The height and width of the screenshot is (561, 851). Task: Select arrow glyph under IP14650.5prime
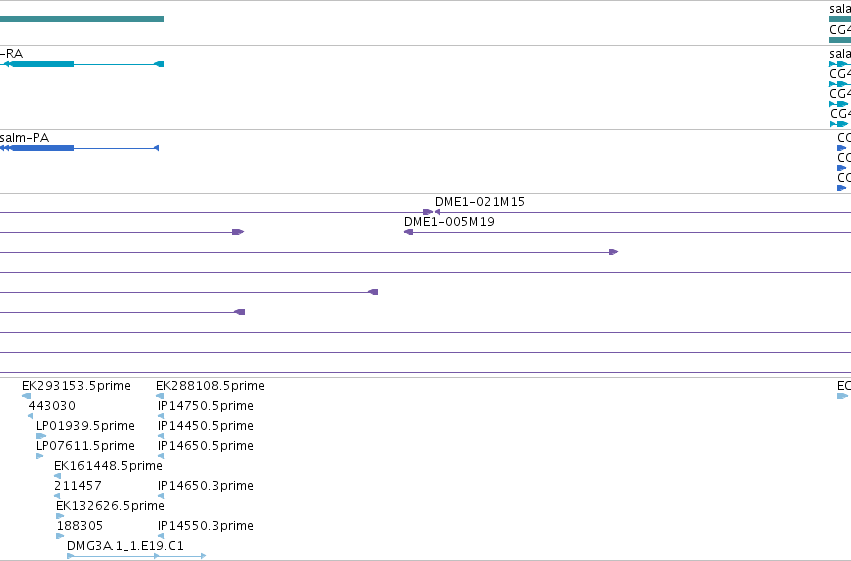click(161, 456)
